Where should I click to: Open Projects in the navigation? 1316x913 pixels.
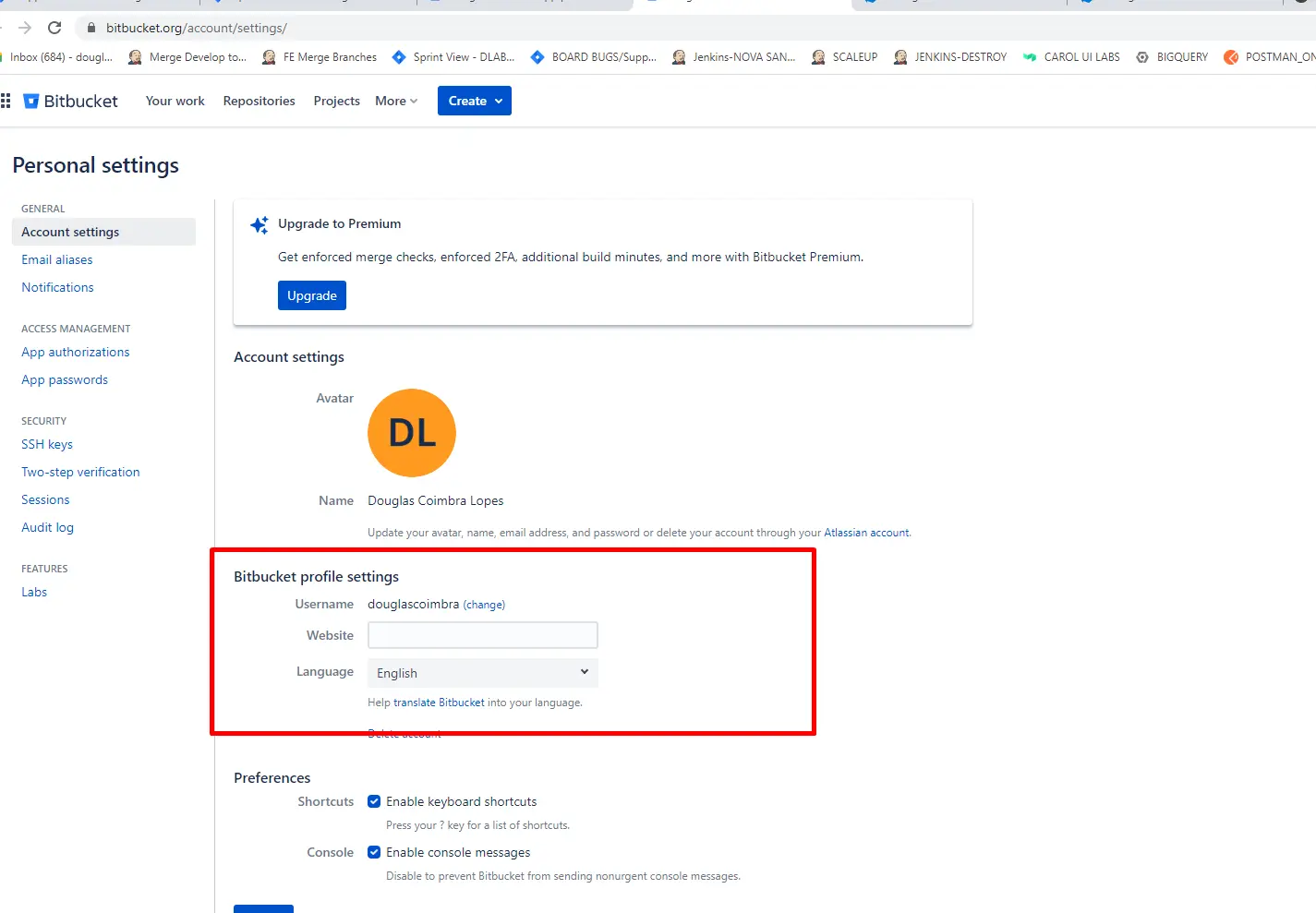pos(337,101)
